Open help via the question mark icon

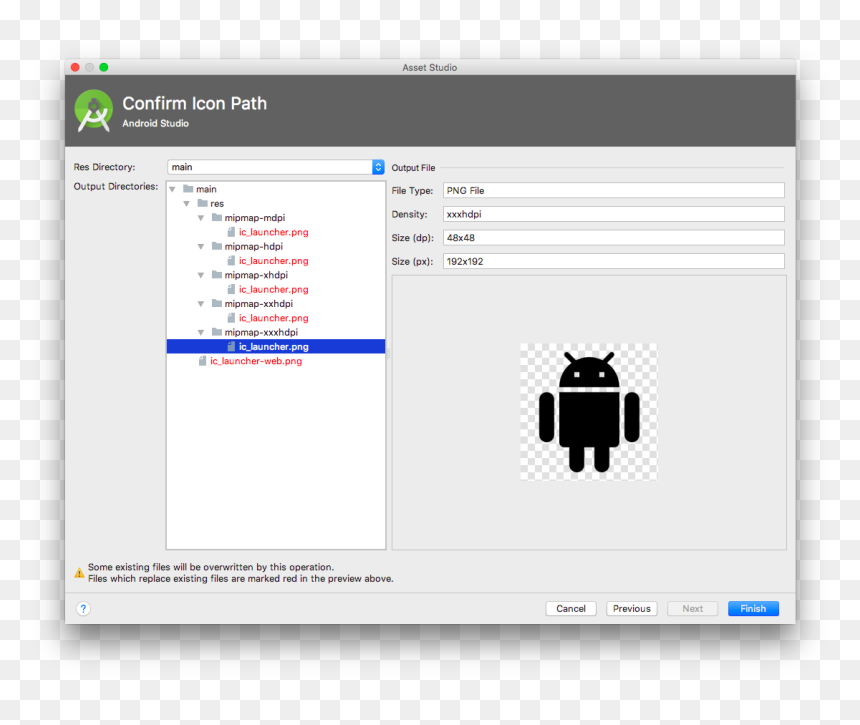point(83,608)
